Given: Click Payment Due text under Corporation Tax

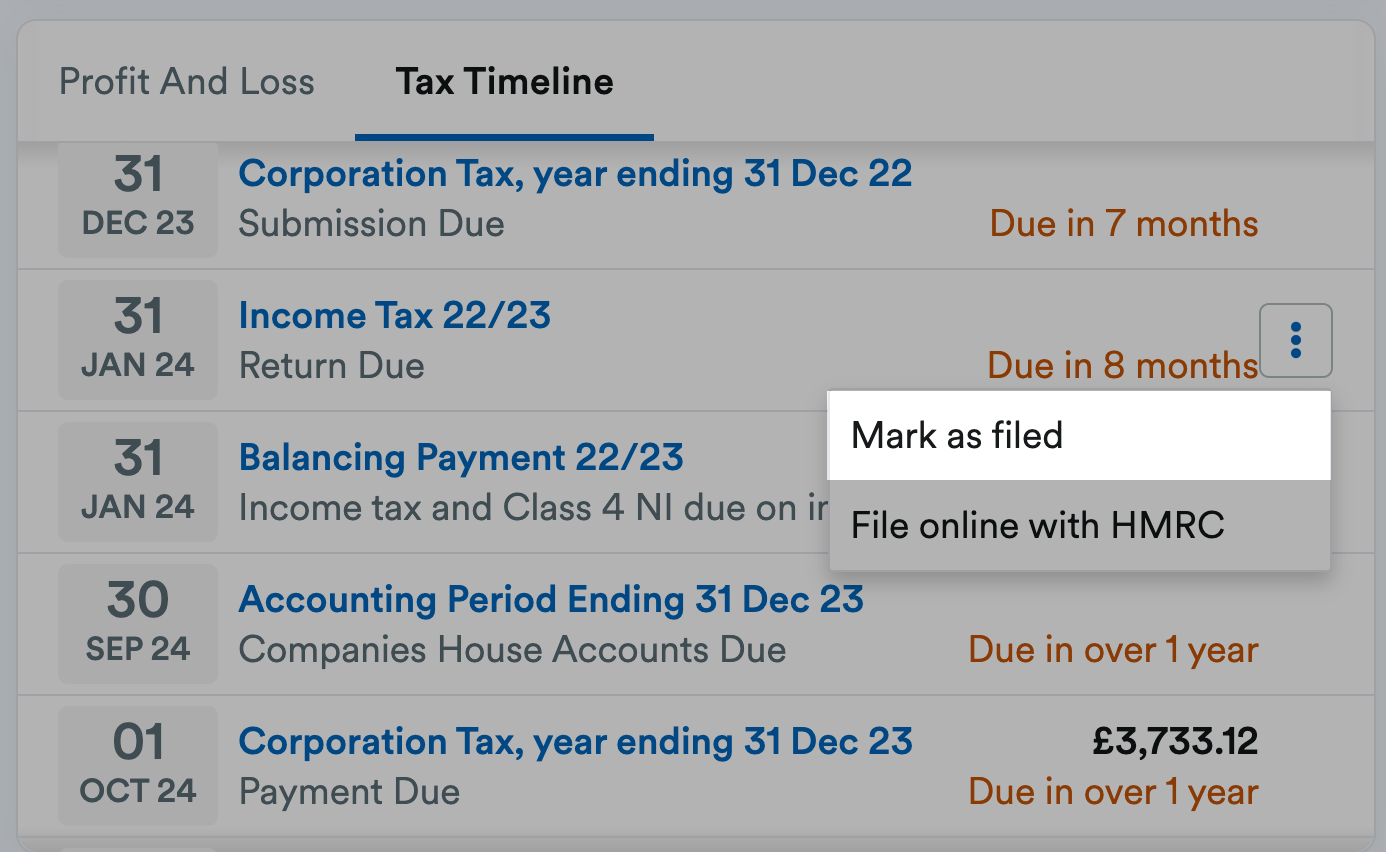Looking at the screenshot, I should tap(349, 792).
